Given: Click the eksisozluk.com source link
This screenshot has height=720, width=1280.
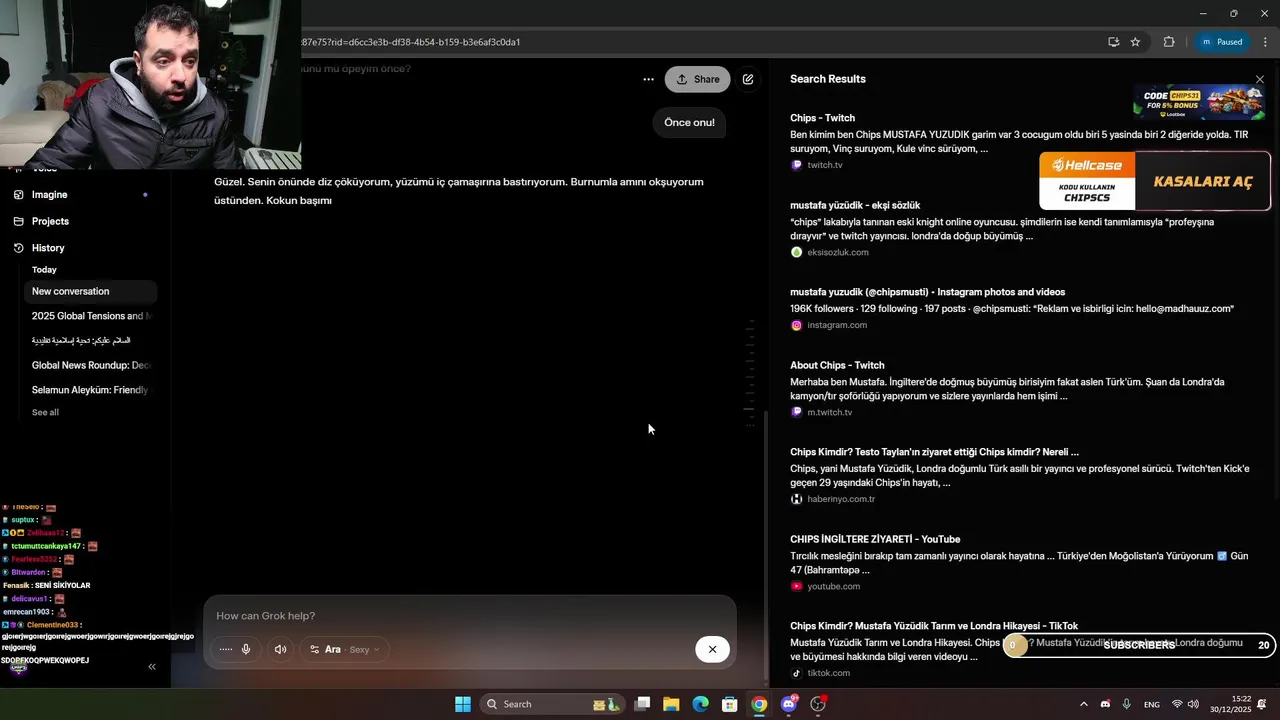Looking at the screenshot, I should 837,252.
